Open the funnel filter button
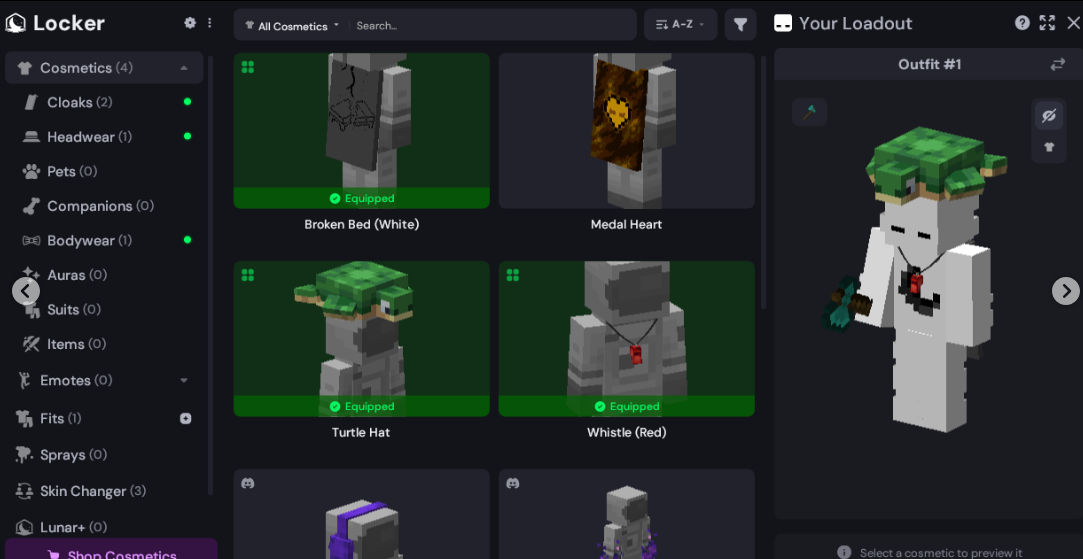 [740, 25]
